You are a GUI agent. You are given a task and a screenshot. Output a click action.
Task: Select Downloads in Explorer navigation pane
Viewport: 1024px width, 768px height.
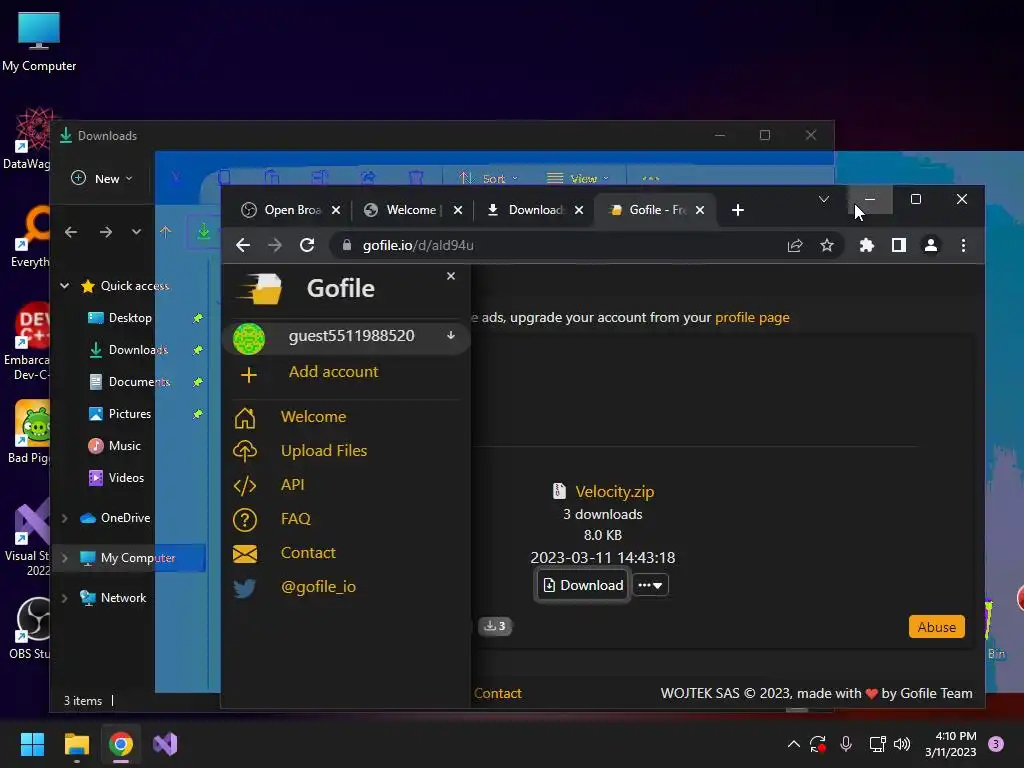137,350
